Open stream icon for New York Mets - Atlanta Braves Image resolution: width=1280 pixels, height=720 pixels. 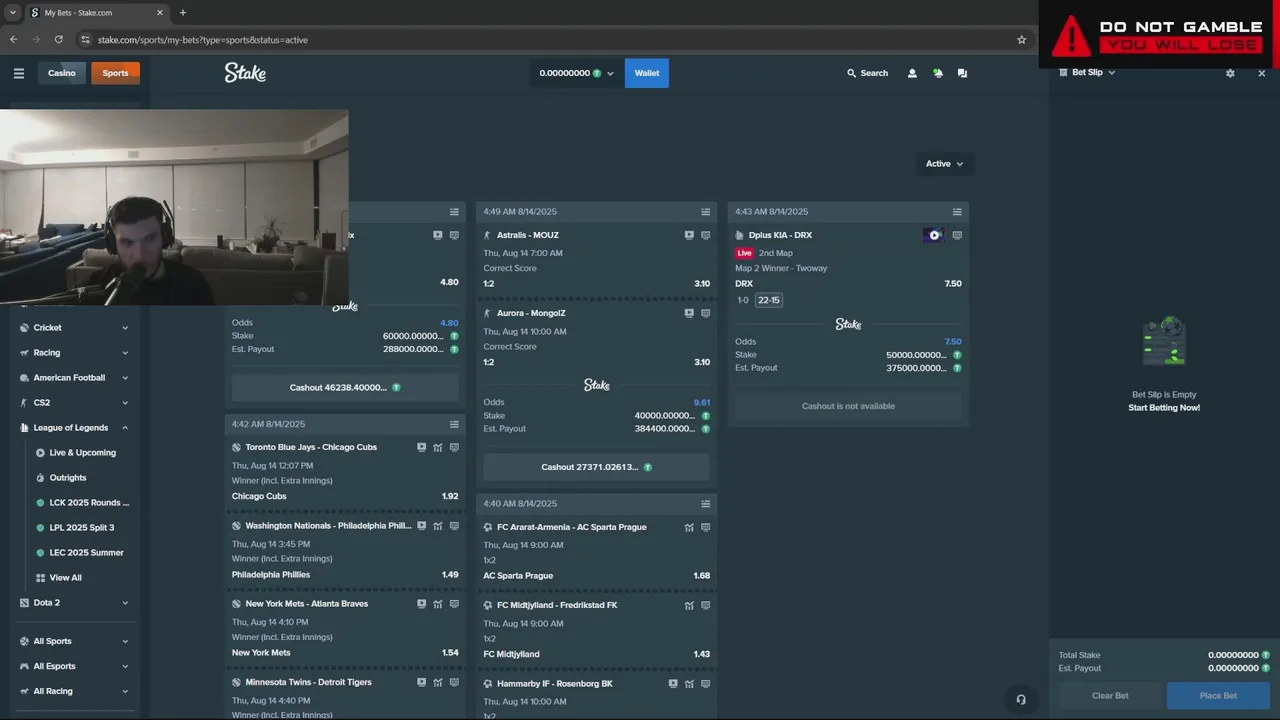tap(421, 604)
